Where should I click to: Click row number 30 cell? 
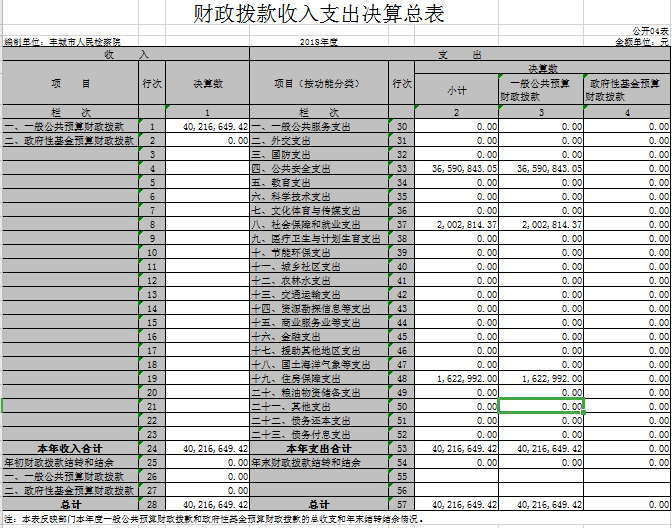(402, 126)
